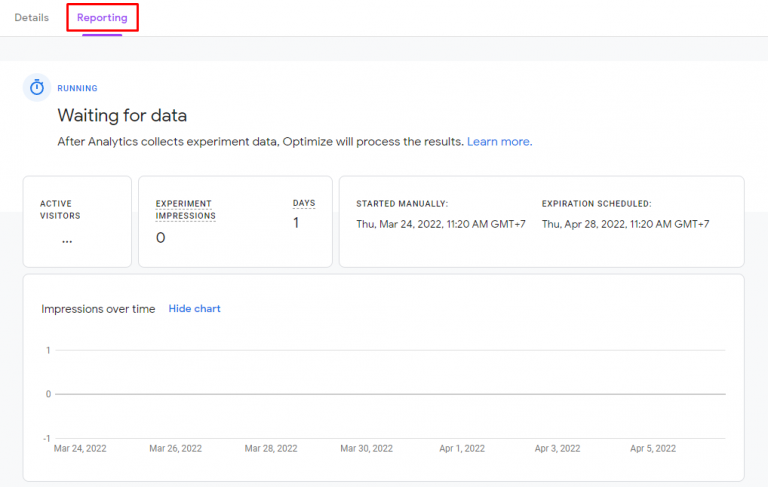Click the active visitors ellipsis value
This screenshot has width=768, height=487.
click(67, 240)
